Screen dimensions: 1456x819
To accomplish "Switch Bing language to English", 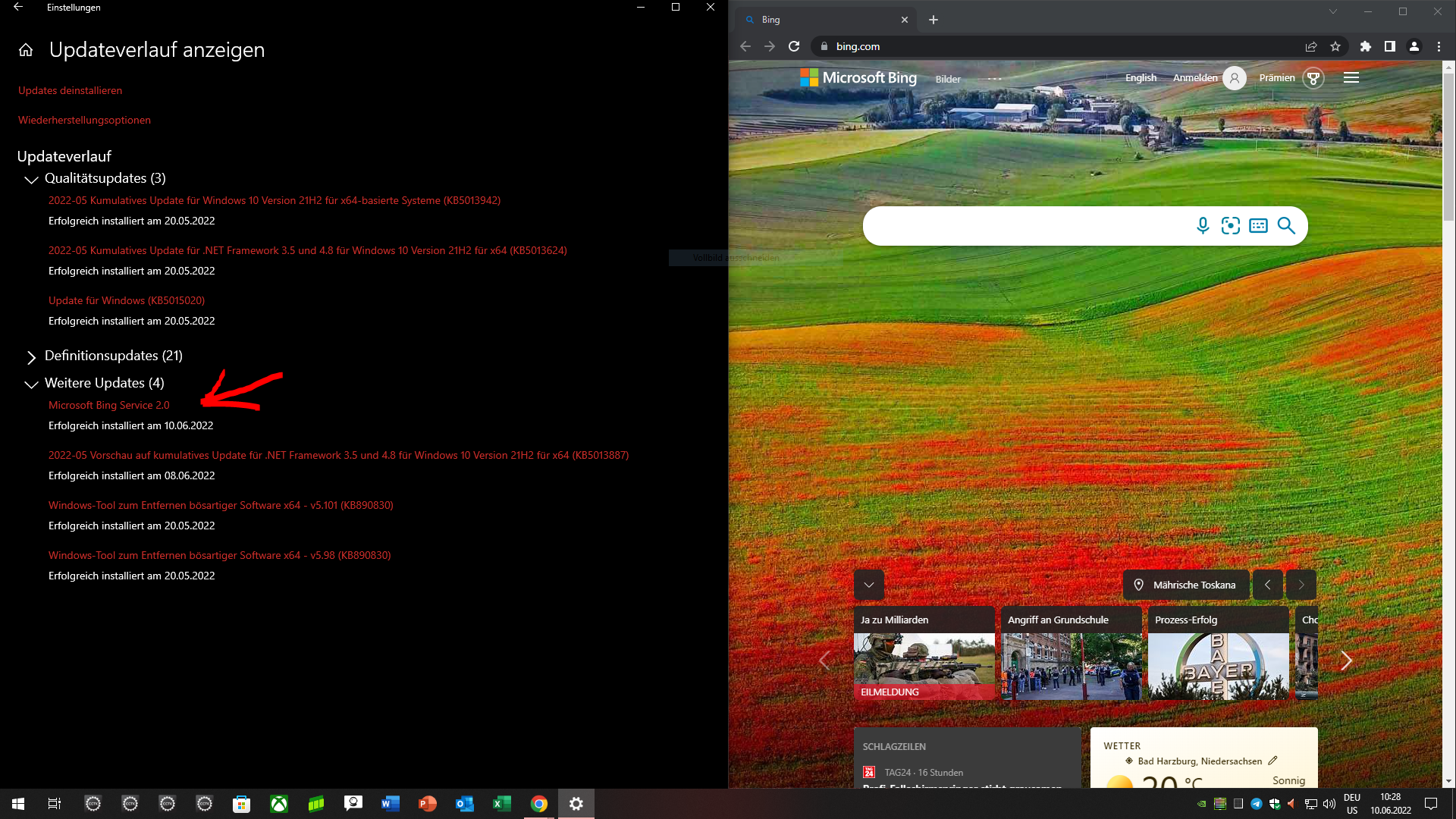I will pyautogui.click(x=1141, y=78).
